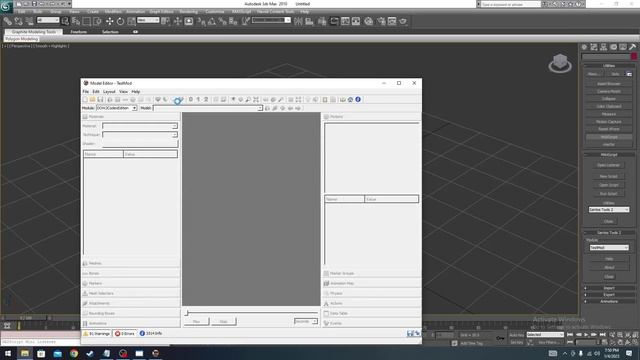Click Open Listener in MAXScript rollout
Screen dimensions: 640x360
(x=609, y=165)
